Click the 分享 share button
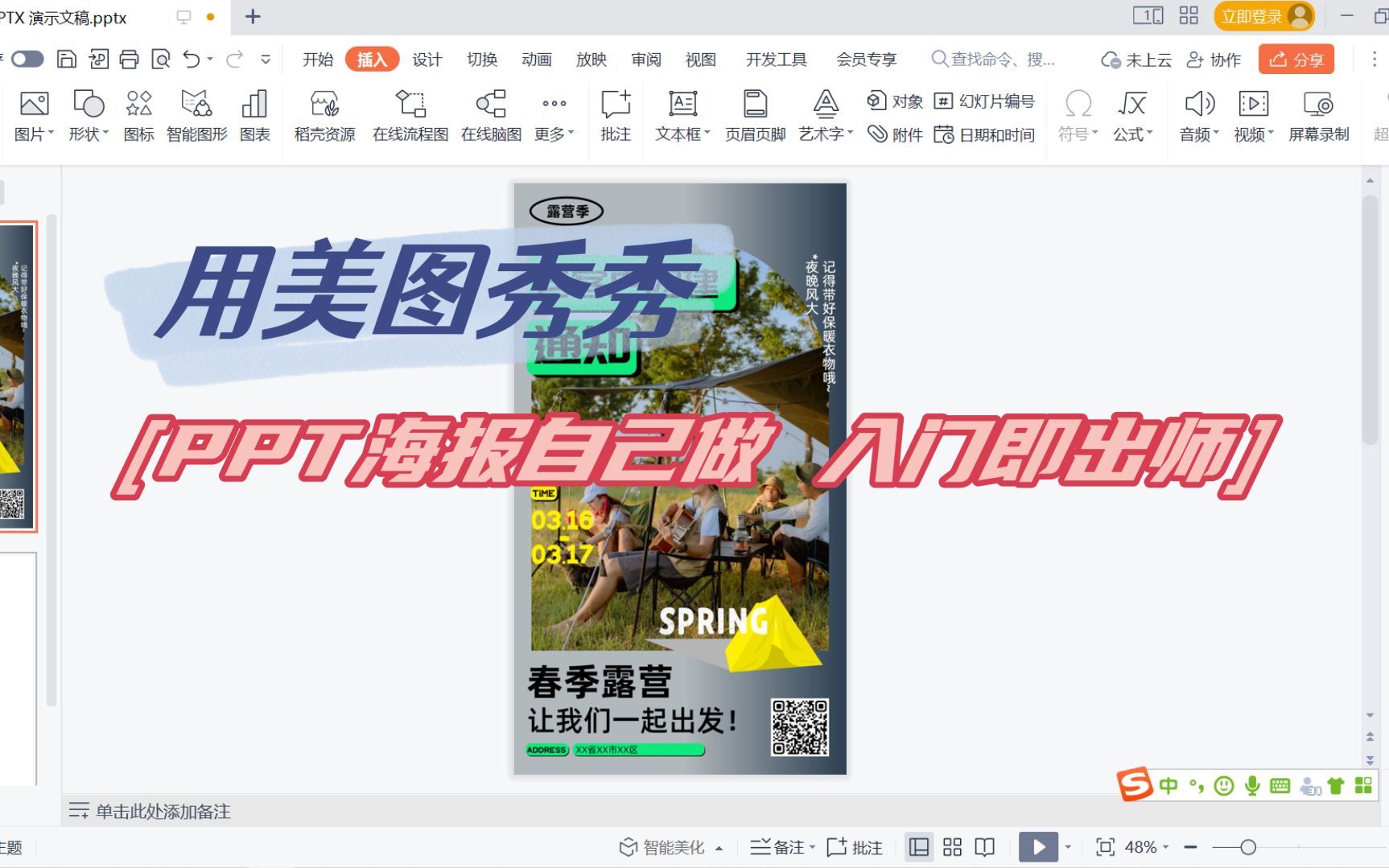This screenshot has height=868, width=1389. [1296, 60]
